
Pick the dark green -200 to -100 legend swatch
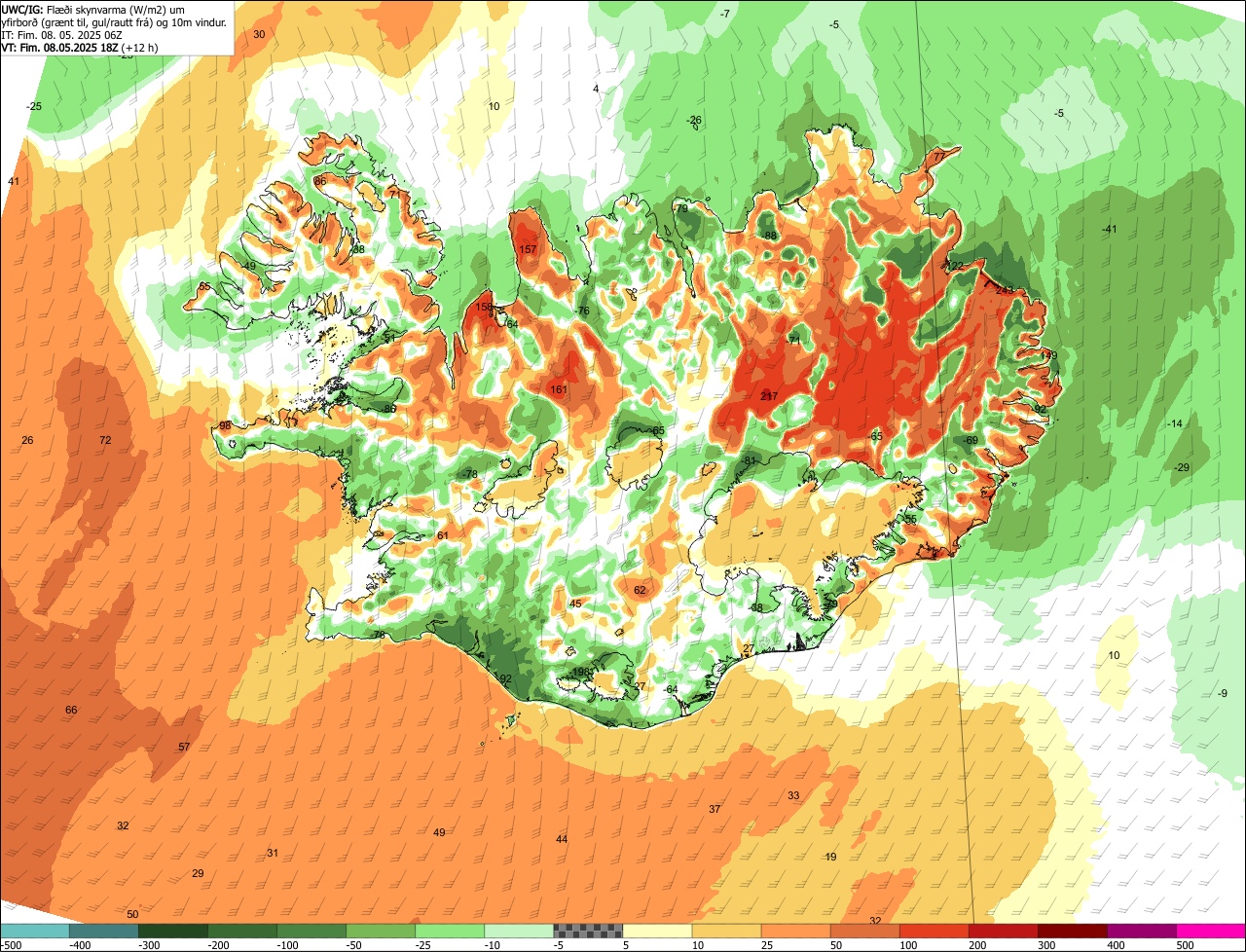pos(242,931)
